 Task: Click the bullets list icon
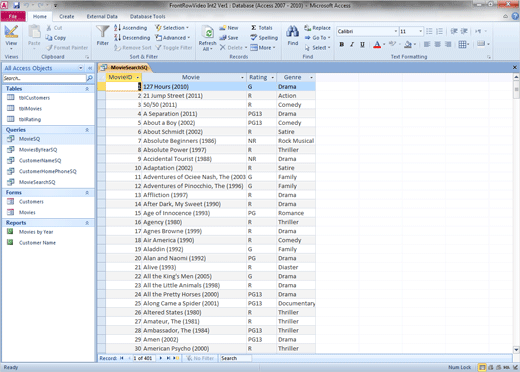point(429,31)
